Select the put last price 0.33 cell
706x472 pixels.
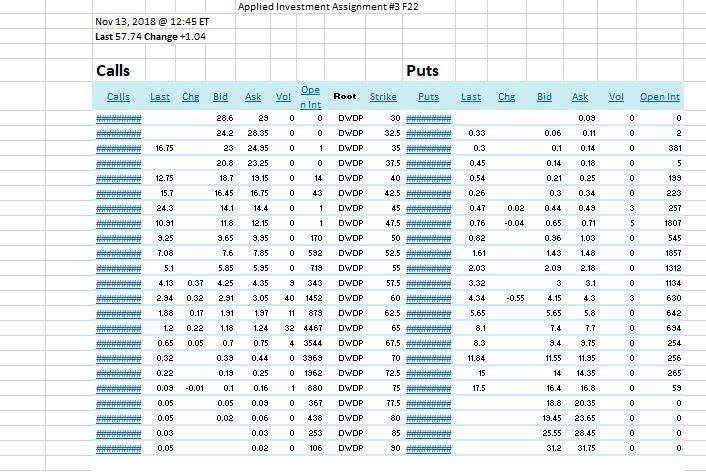[477, 133]
